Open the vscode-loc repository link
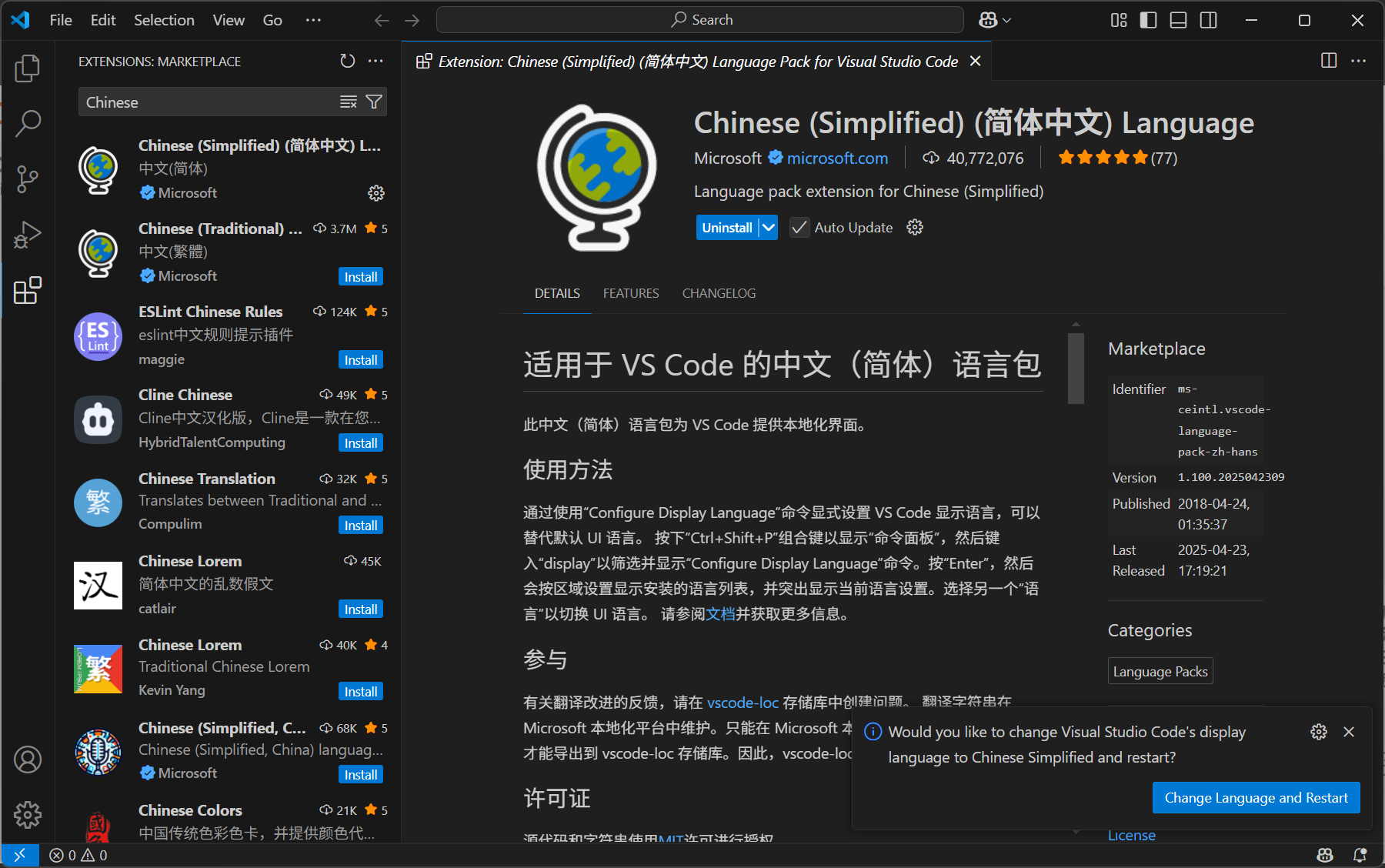The image size is (1385, 868). pos(743,703)
